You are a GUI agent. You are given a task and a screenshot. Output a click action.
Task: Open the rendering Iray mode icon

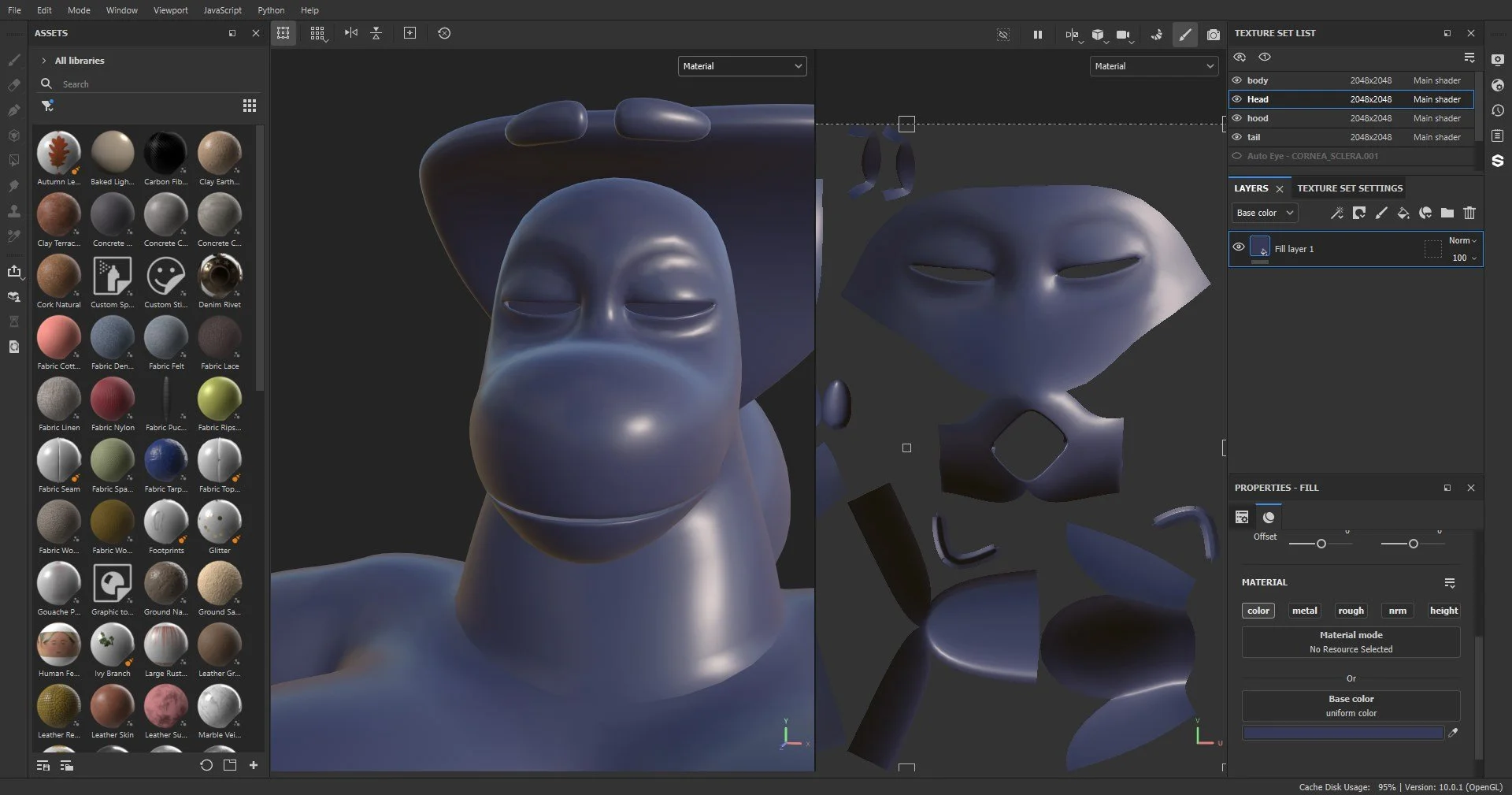1156,35
